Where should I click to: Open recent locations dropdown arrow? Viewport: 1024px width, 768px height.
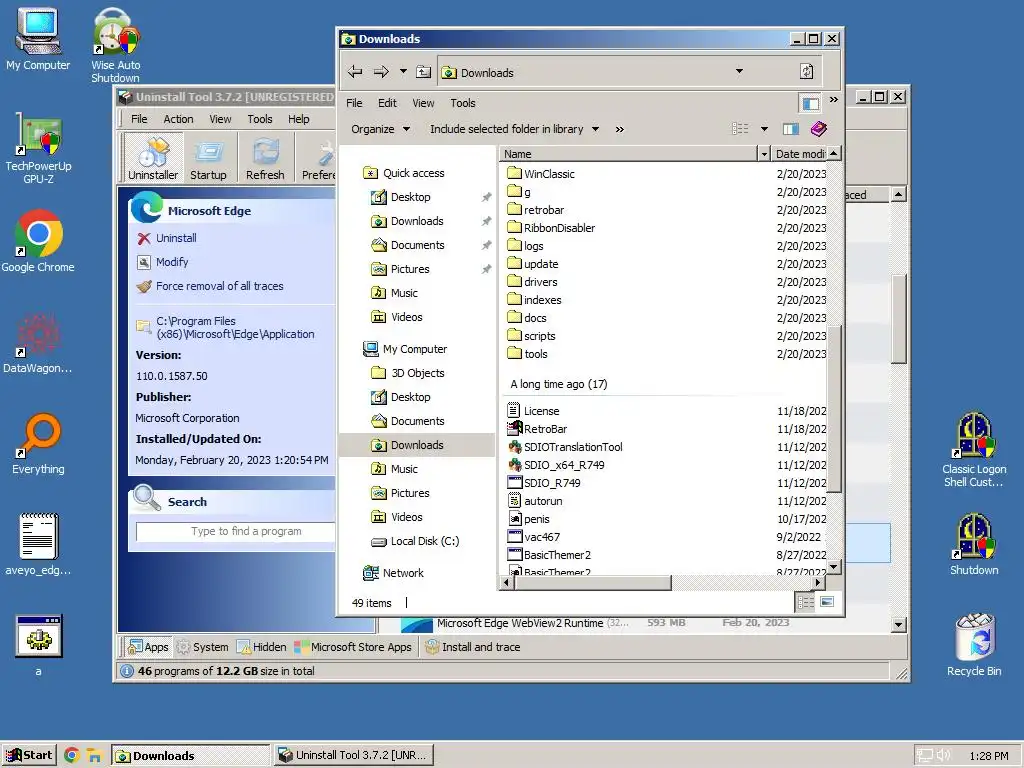coord(403,71)
